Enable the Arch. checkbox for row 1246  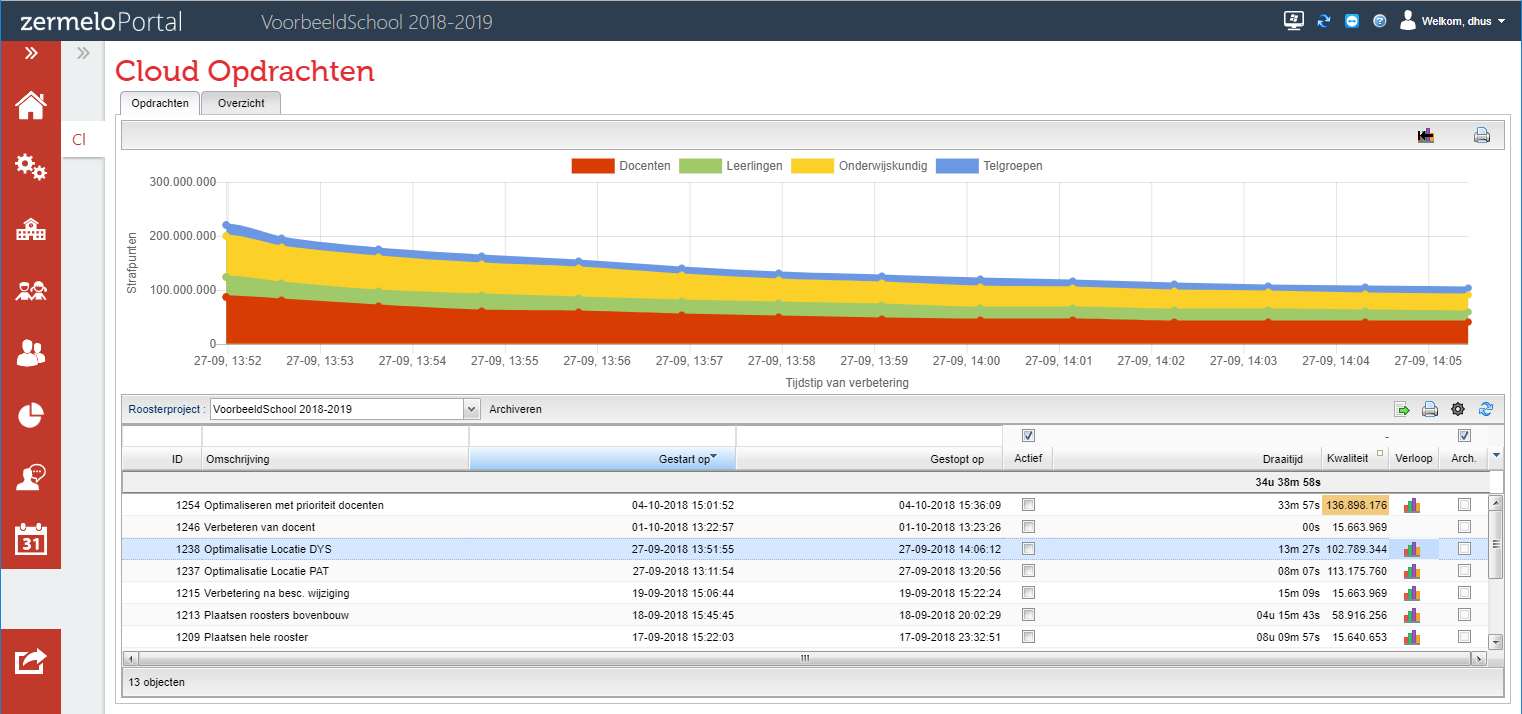pos(1464,526)
